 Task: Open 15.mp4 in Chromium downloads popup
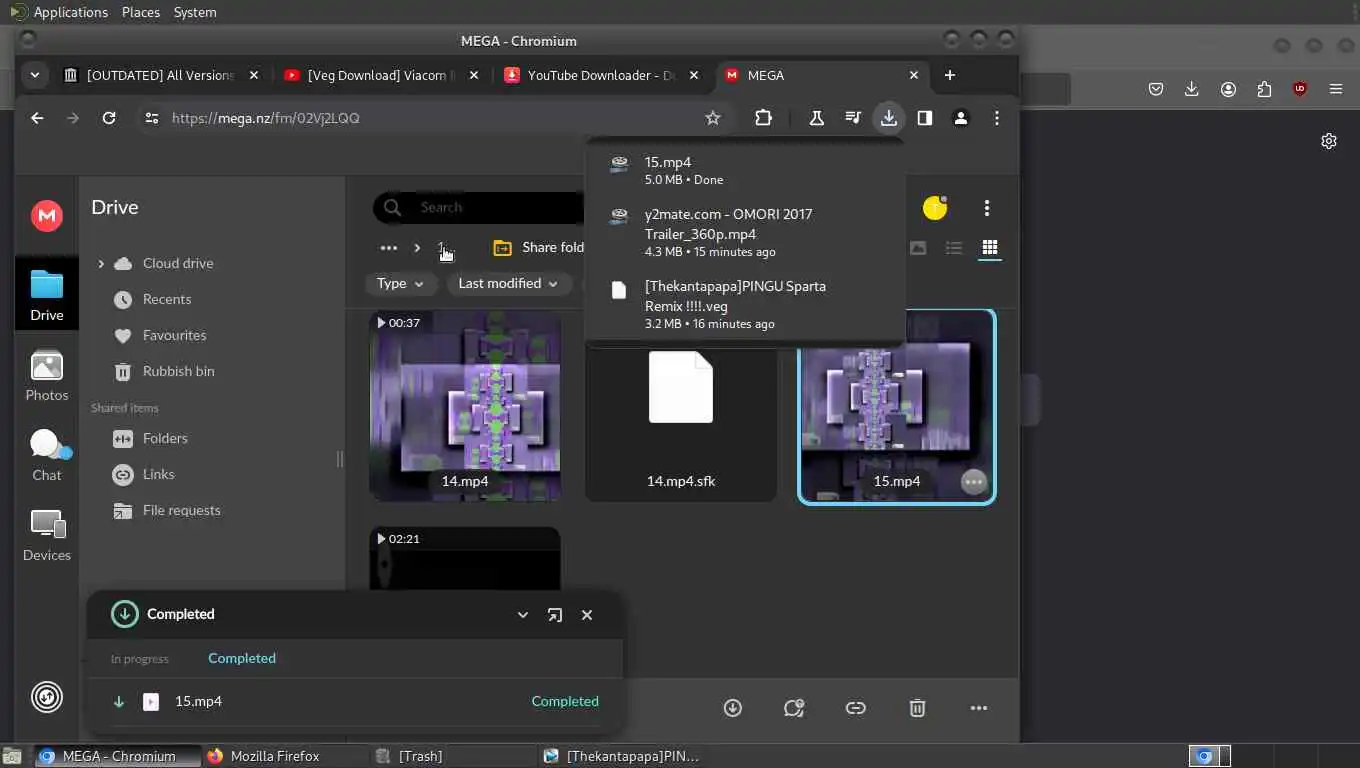click(745, 170)
